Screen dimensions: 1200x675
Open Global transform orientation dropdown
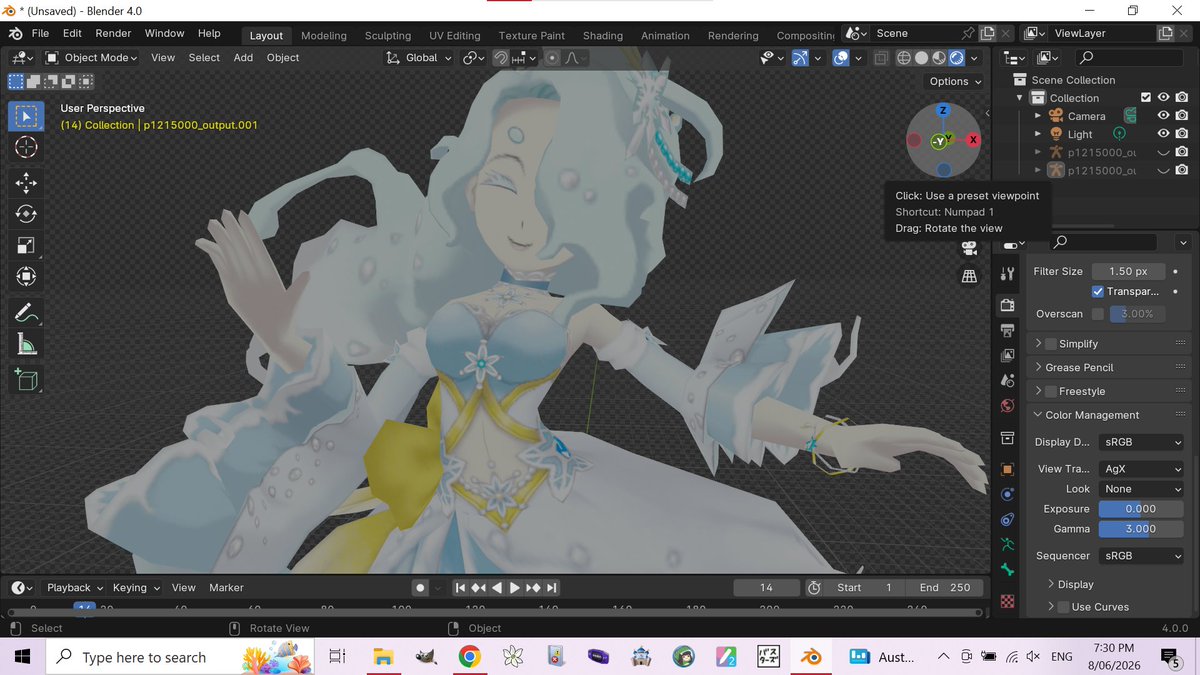pos(419,58)
